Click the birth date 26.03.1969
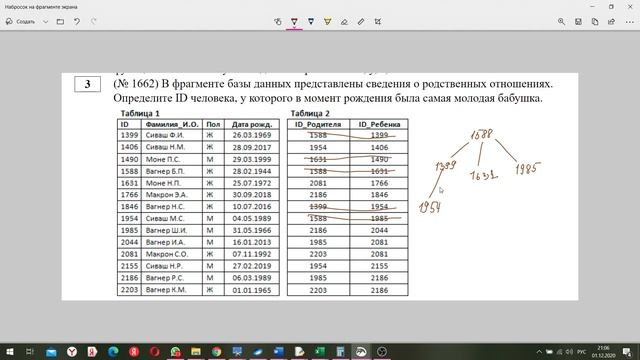 [252, 135]
